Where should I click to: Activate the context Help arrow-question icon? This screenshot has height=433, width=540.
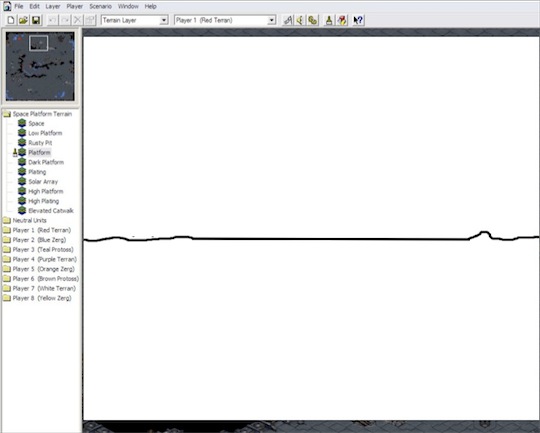[358, 20]
